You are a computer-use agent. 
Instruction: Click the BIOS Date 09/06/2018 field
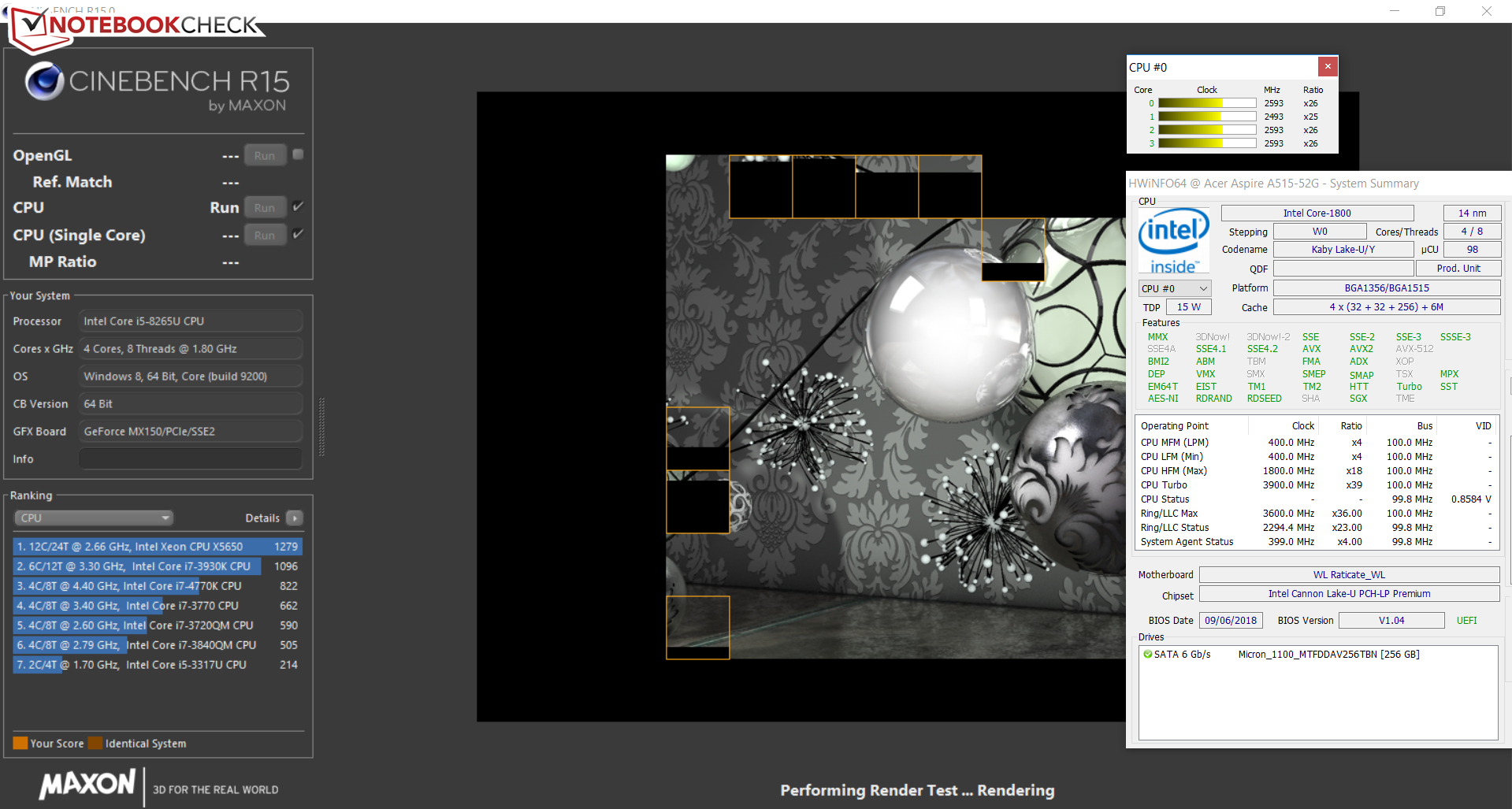coord(1231,621)
